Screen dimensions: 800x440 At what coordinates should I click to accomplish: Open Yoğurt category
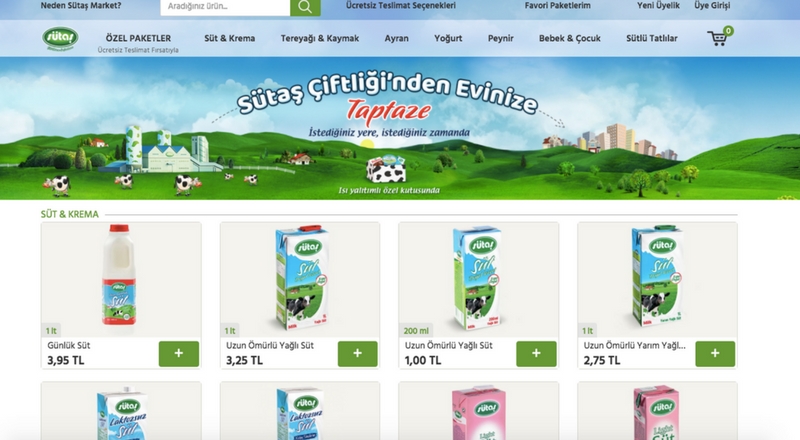point(448,38)
